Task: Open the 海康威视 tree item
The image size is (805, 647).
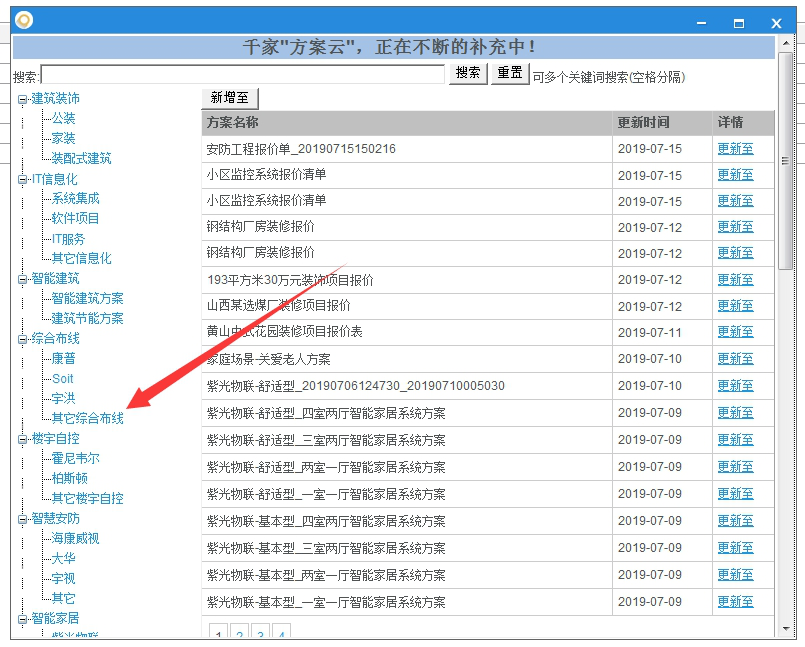Action: [x=75, y=539]
